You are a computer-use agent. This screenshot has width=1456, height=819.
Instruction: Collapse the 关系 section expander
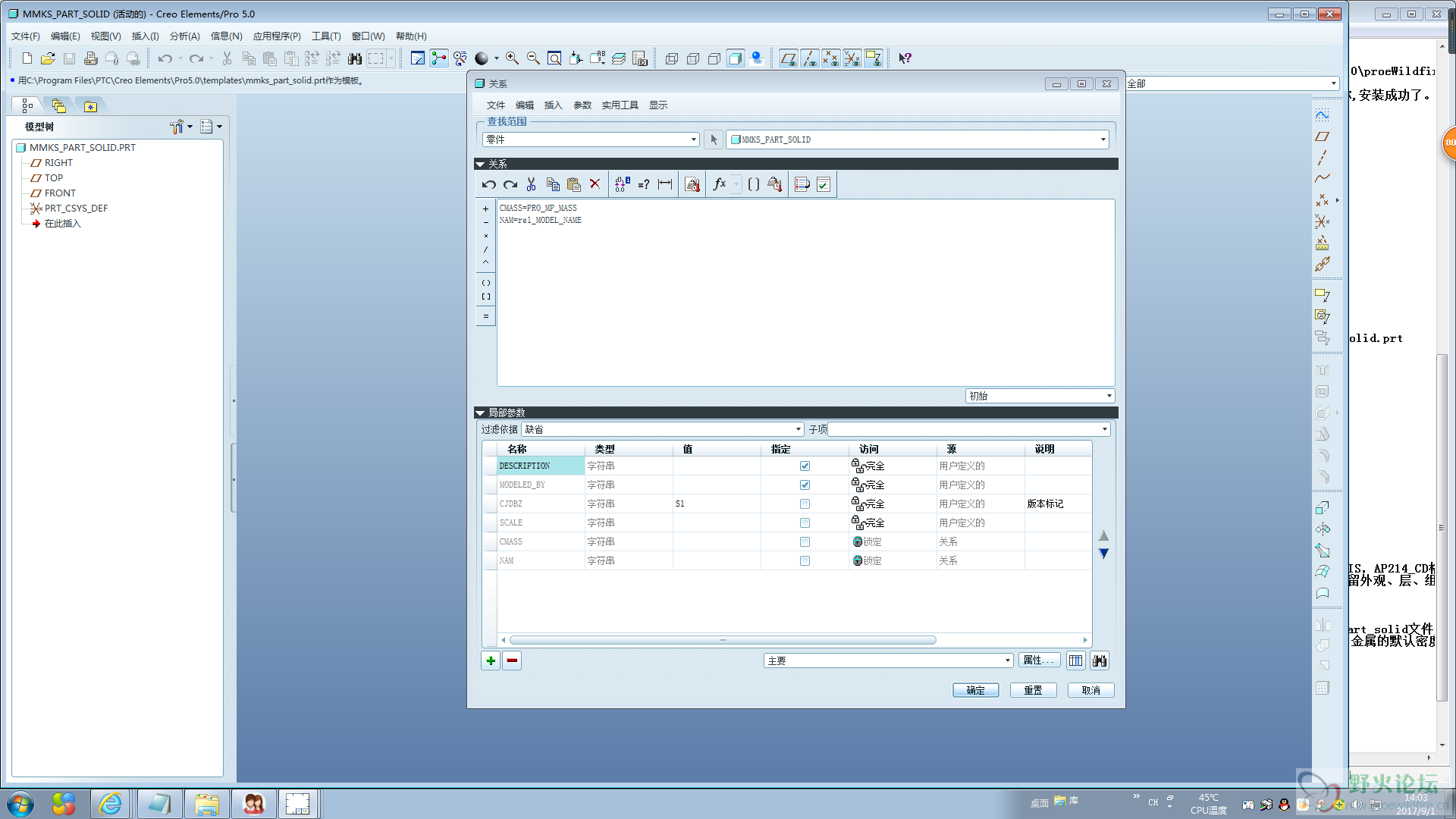click(480, 164)
